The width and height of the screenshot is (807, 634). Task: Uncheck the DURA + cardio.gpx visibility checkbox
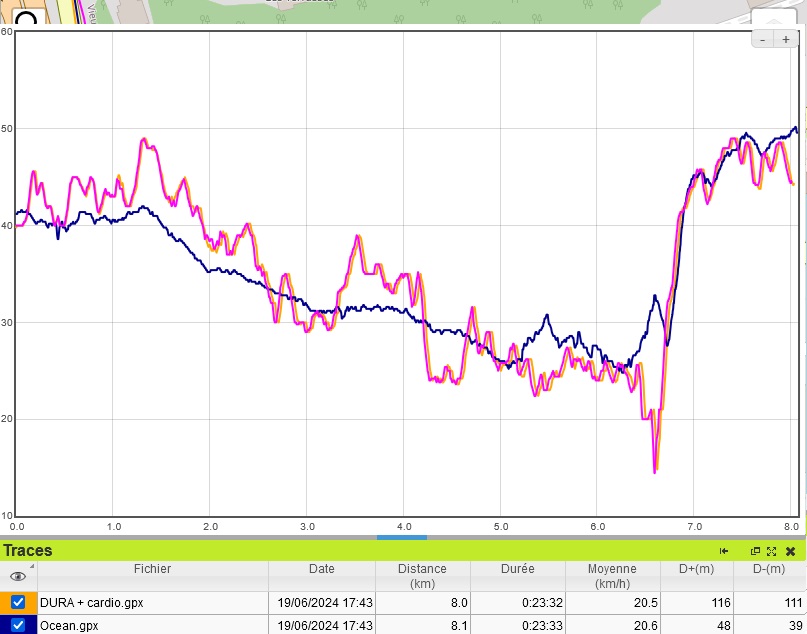(18, 603)
